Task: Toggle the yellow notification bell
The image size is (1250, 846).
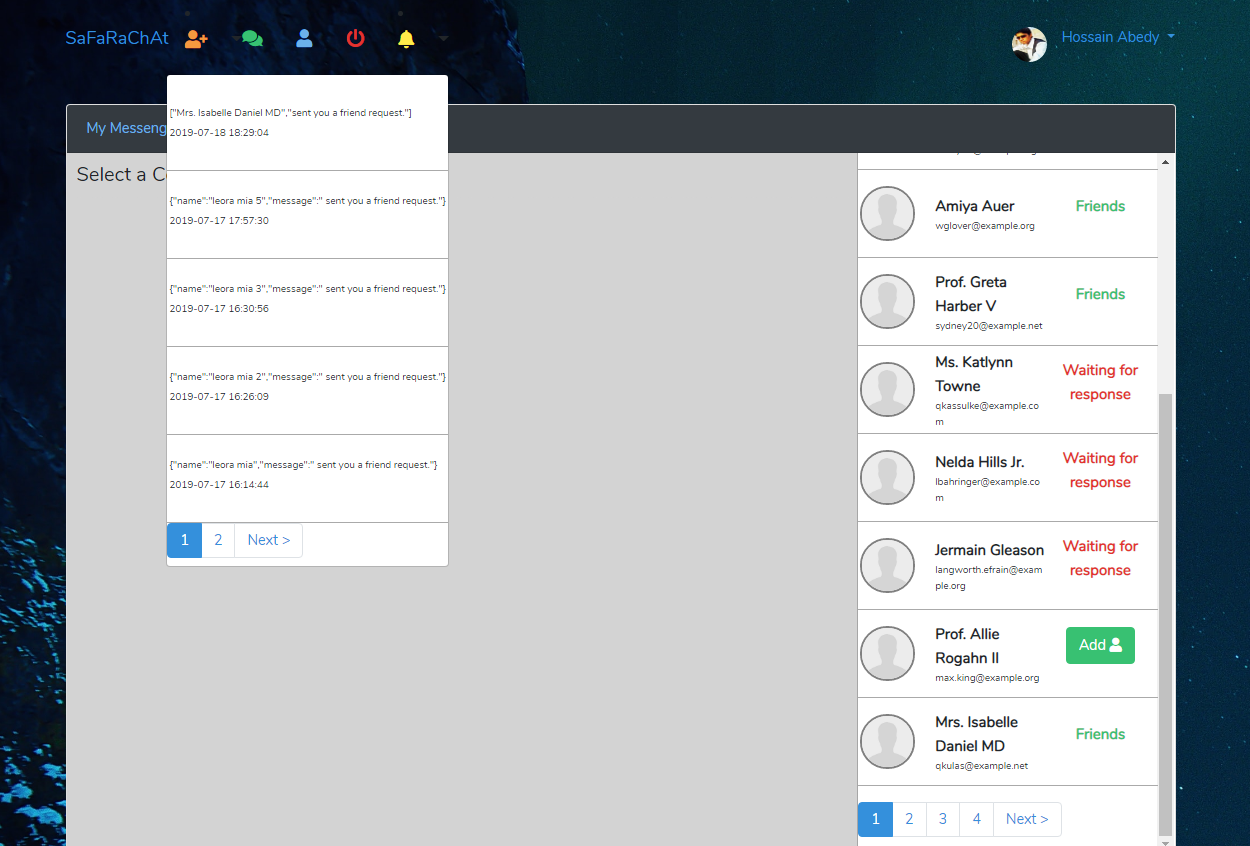Action: pos(406,39)
